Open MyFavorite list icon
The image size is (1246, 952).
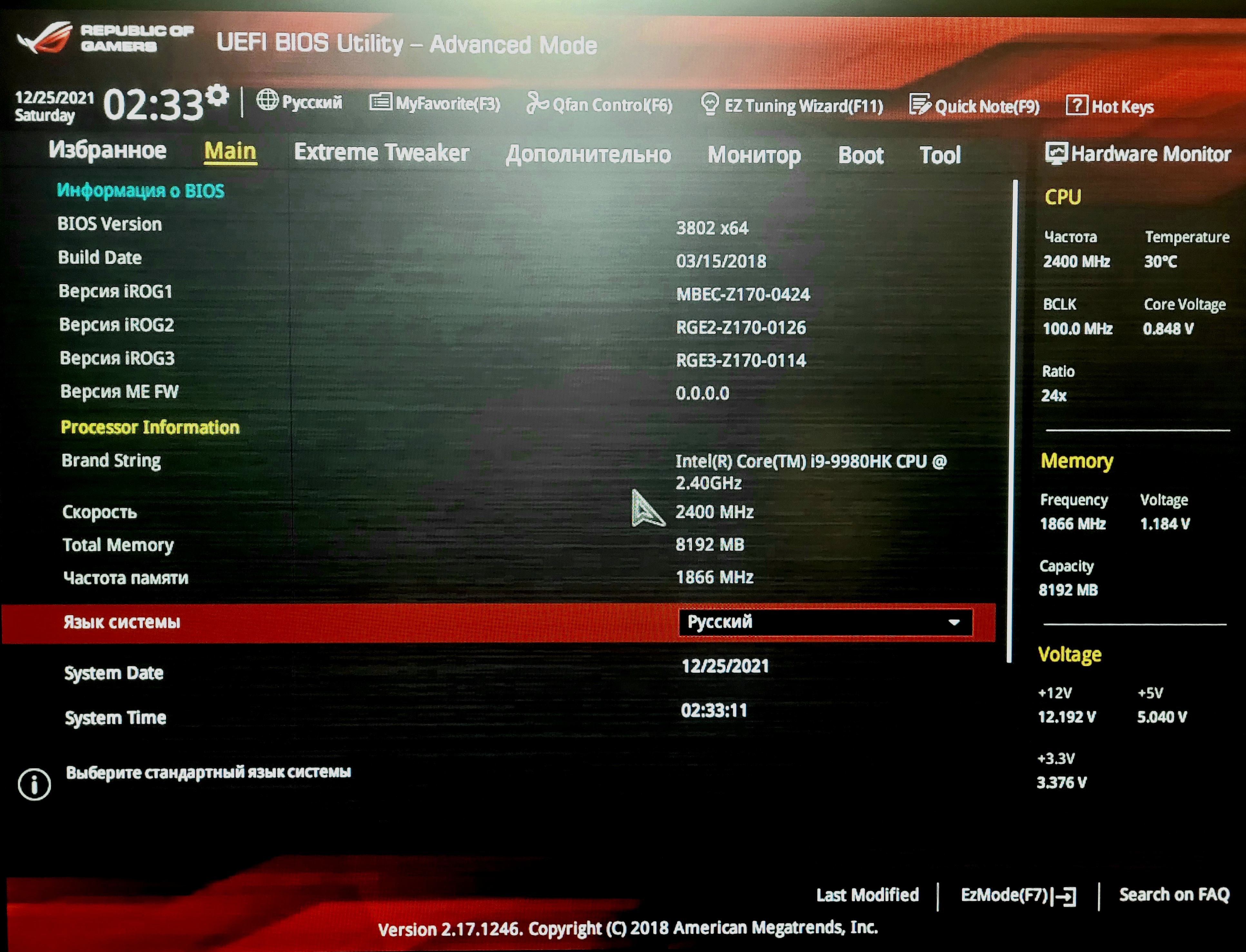click(x=380, y=103)
